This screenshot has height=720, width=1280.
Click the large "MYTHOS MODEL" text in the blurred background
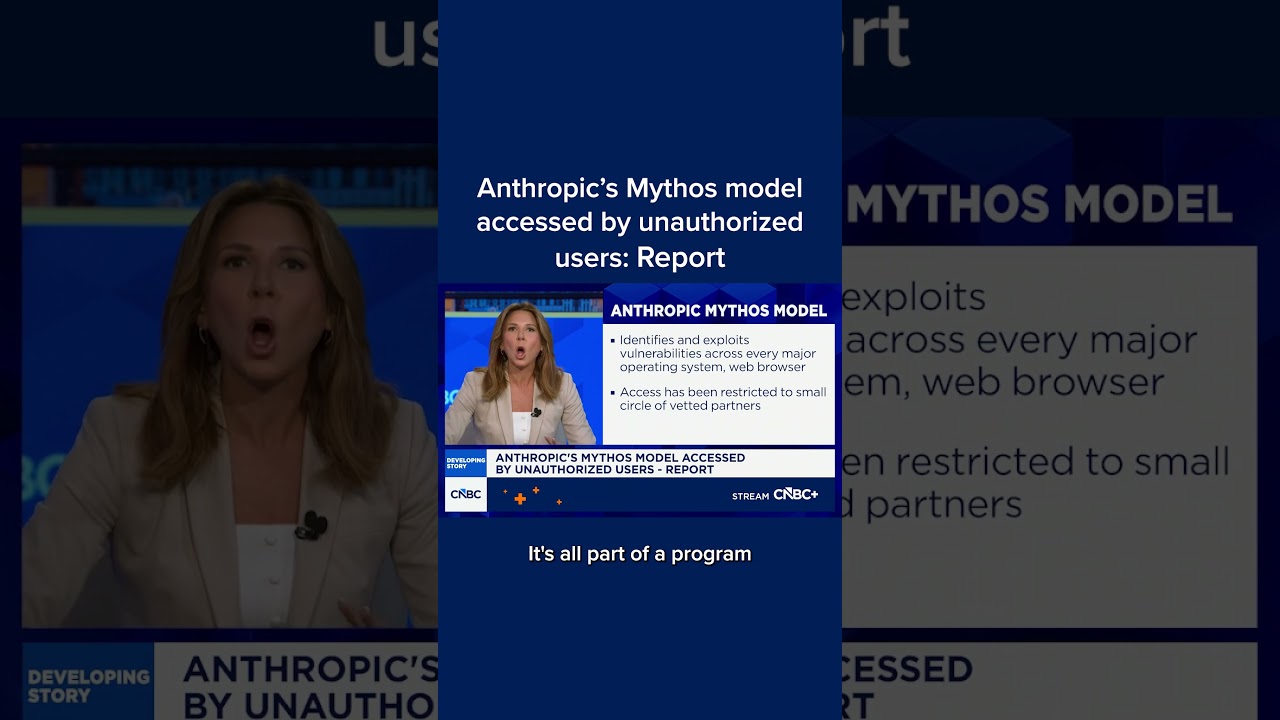[x=1040, y=205]
